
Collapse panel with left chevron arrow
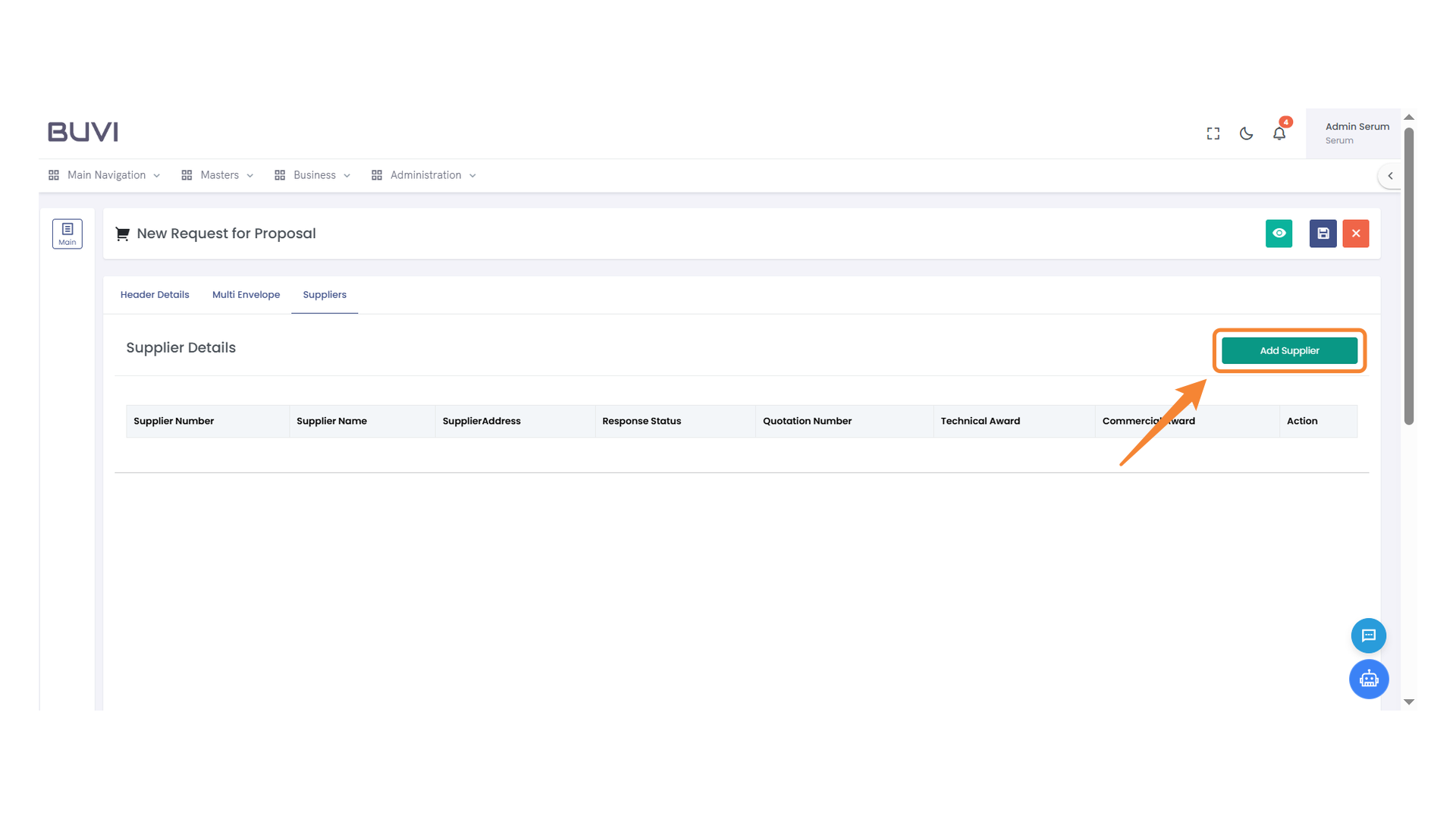coord(1390,176)
